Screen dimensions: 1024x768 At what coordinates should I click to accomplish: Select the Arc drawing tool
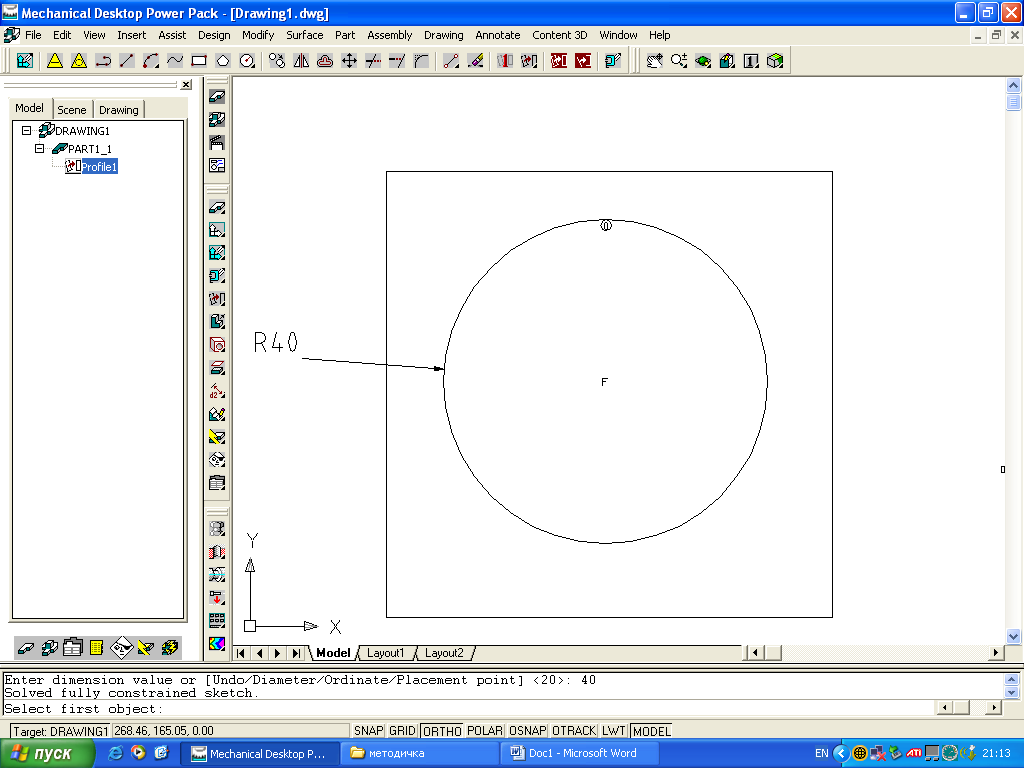tap(151, 61)
